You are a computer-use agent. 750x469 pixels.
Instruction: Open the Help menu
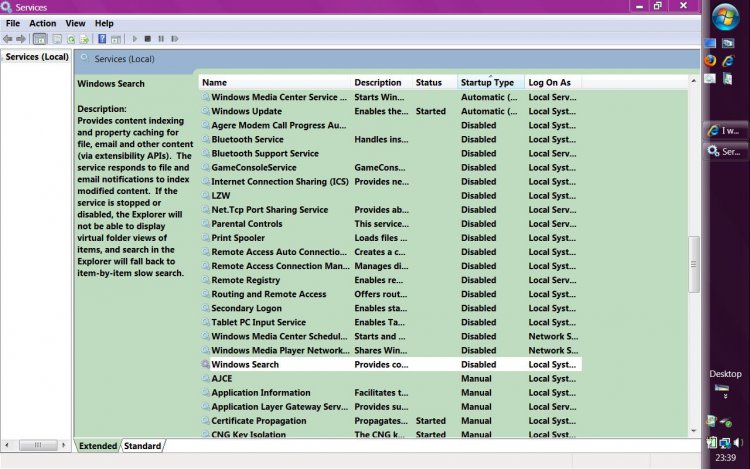104,23
